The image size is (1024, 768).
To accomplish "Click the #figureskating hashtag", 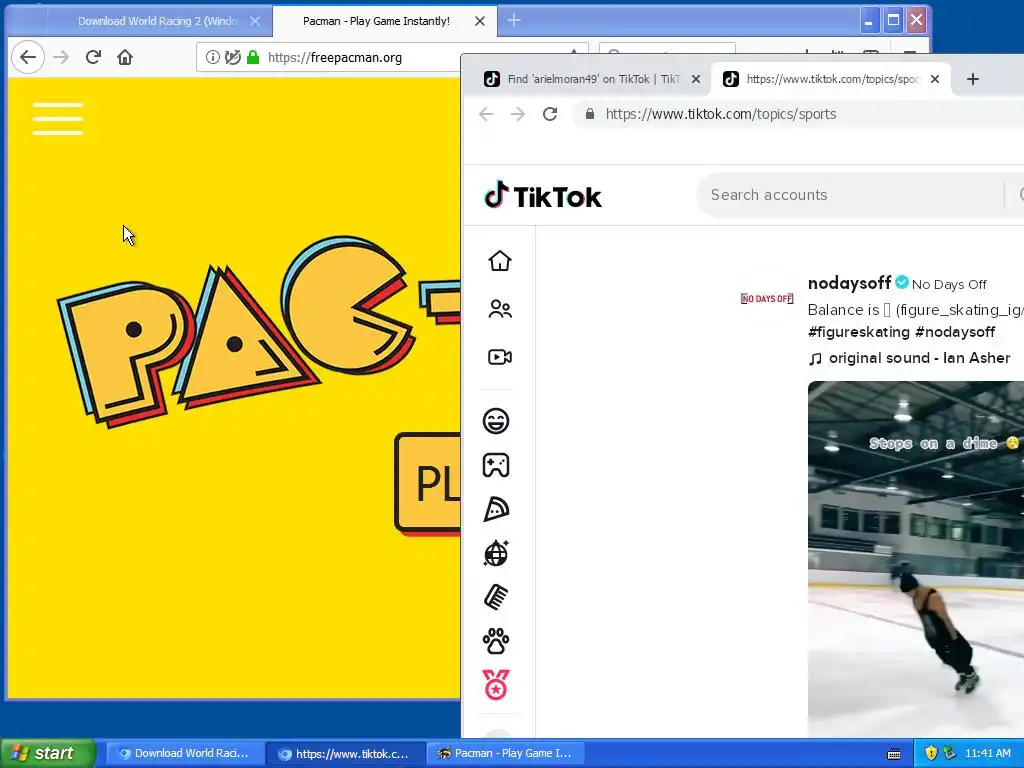I will coord(858,332).
